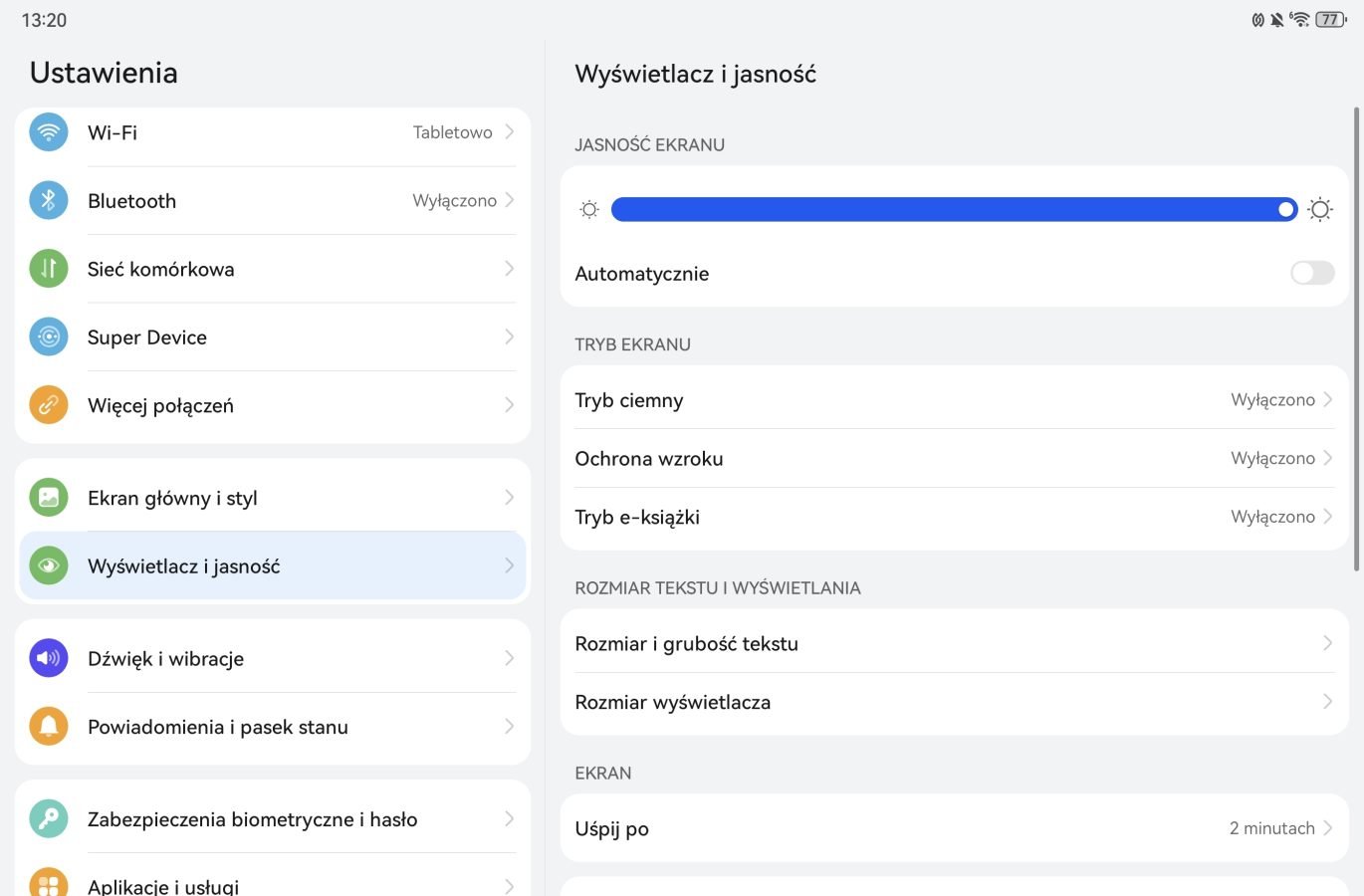The width and height of the screenshot is (1364, 896).
Task: Tap the bell icon for Powiadomienia
Action: point(49,727)
